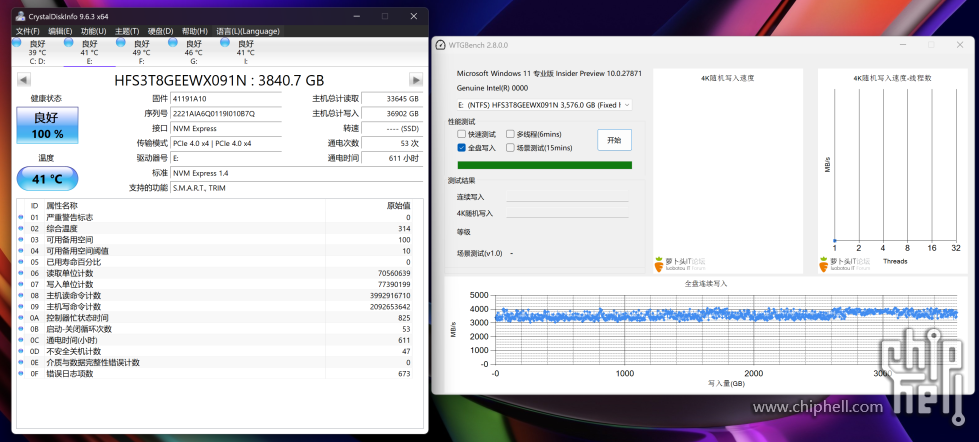Screen dimensions: 979x442
Task: Select SMART row 06 读取单位计数
Action: tap(215, 273)
